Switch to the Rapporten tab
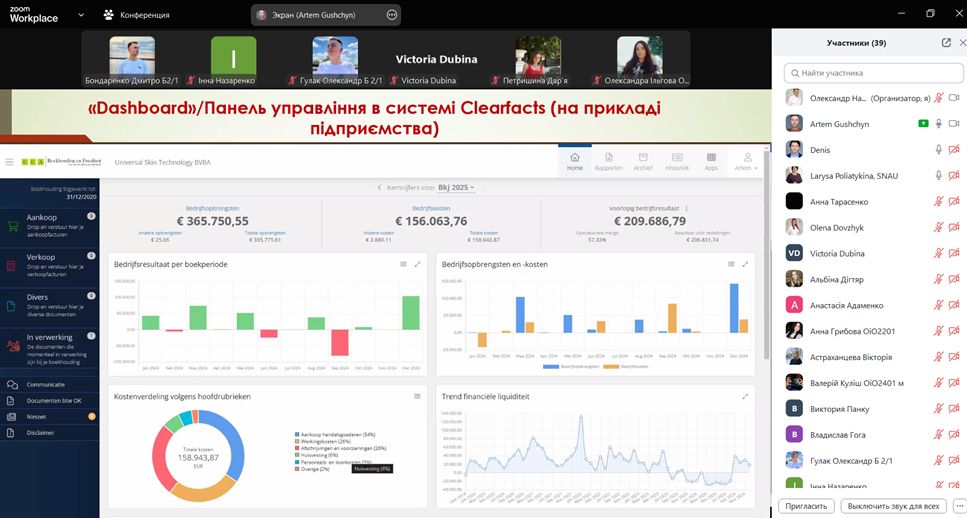The image size is (967, 518). [x=609, y=162]
